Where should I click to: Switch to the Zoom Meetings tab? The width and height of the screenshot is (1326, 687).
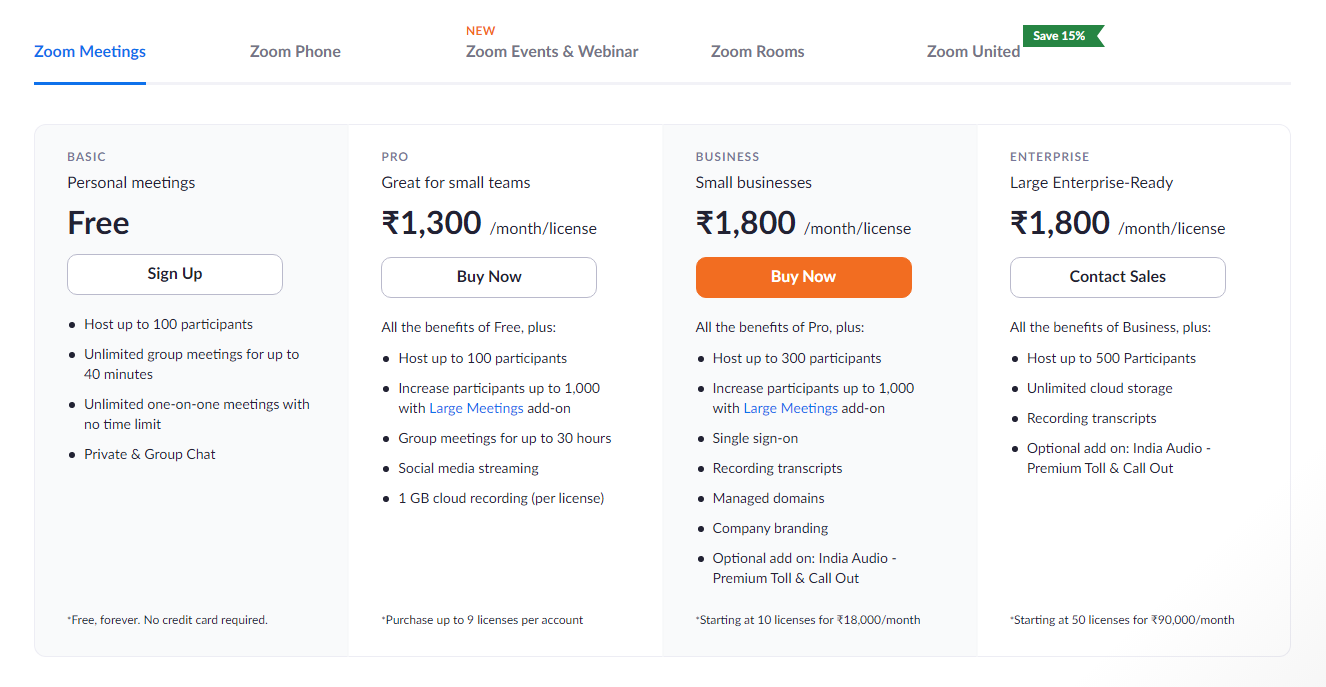90,51
